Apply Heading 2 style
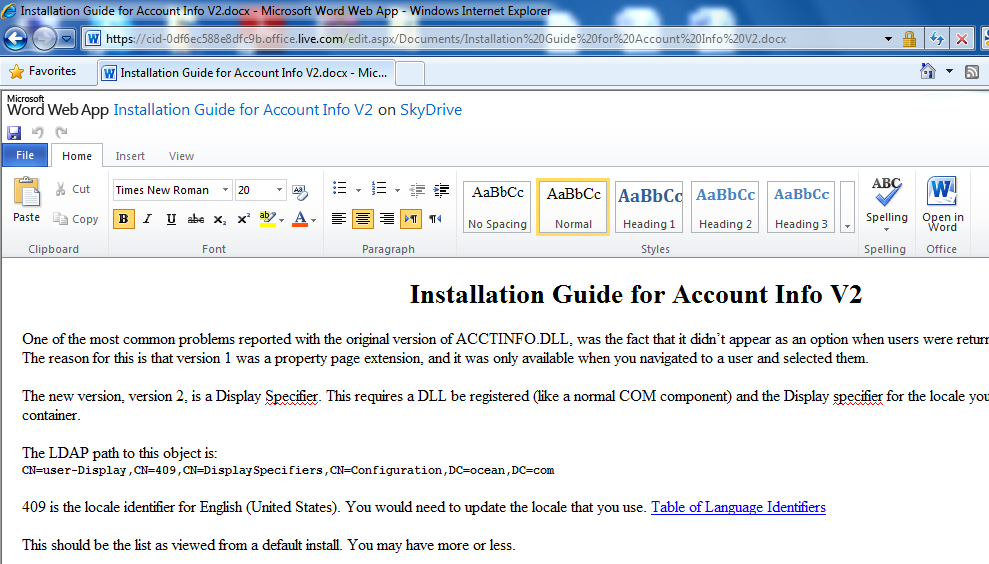The width and height of the screenshot is (989, 564). pyautogui.click(x=725, y=207)
